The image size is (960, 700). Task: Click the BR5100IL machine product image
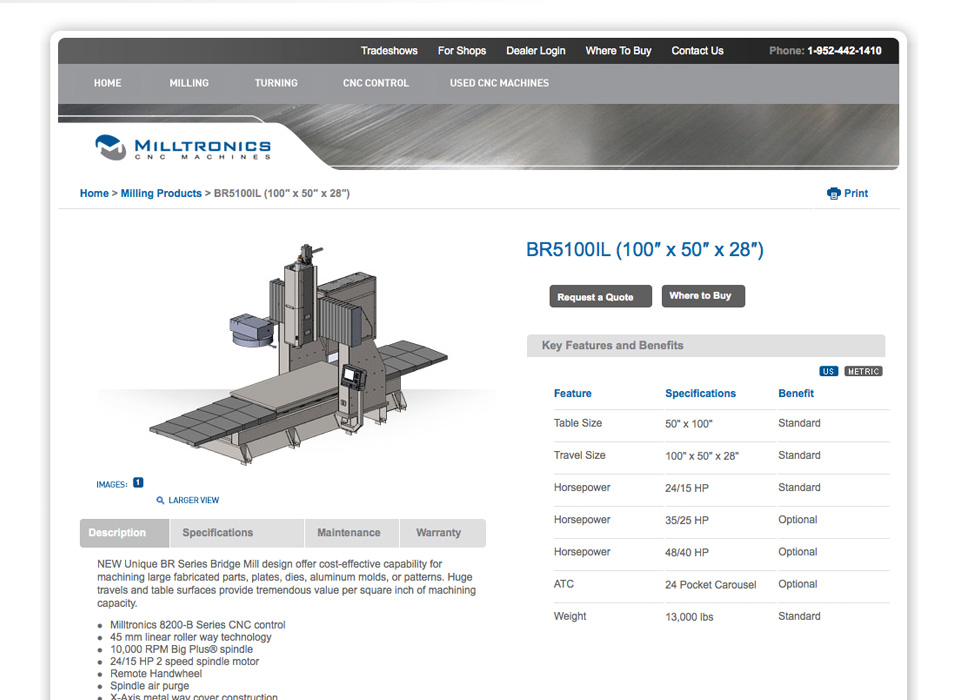pos(298,355)
